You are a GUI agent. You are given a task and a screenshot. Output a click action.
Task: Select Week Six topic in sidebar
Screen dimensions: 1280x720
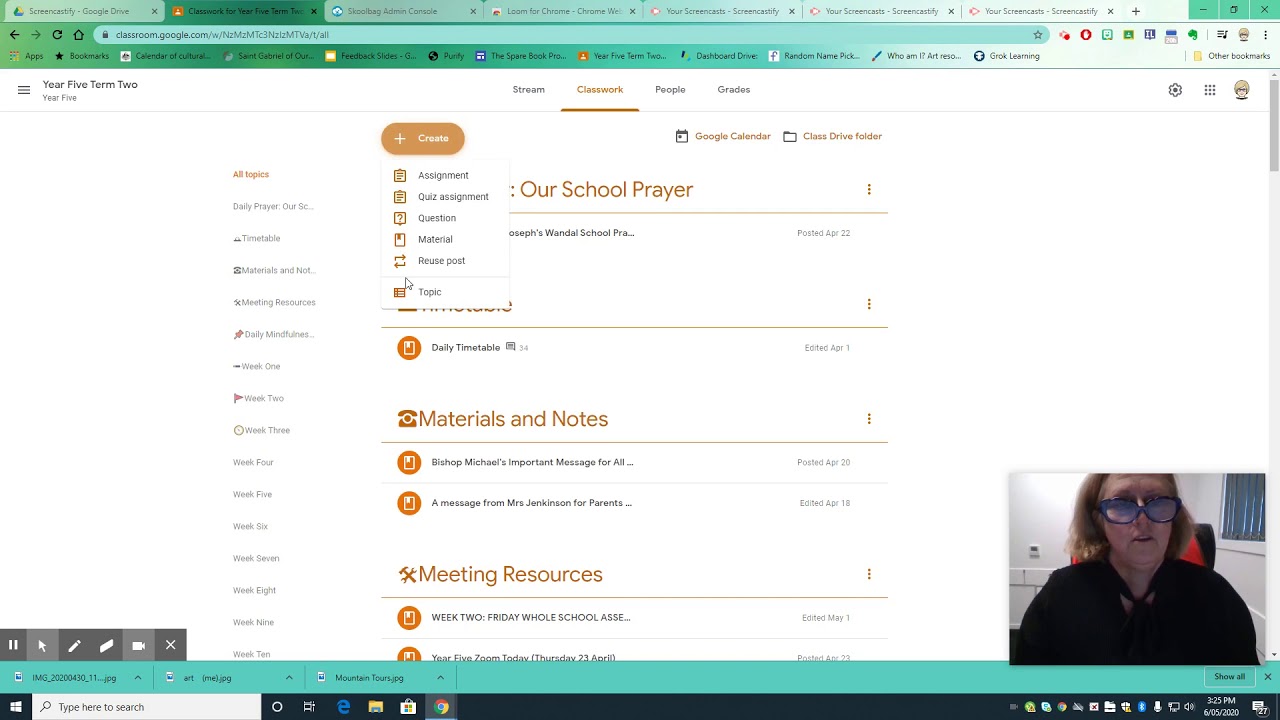(250, 526)
